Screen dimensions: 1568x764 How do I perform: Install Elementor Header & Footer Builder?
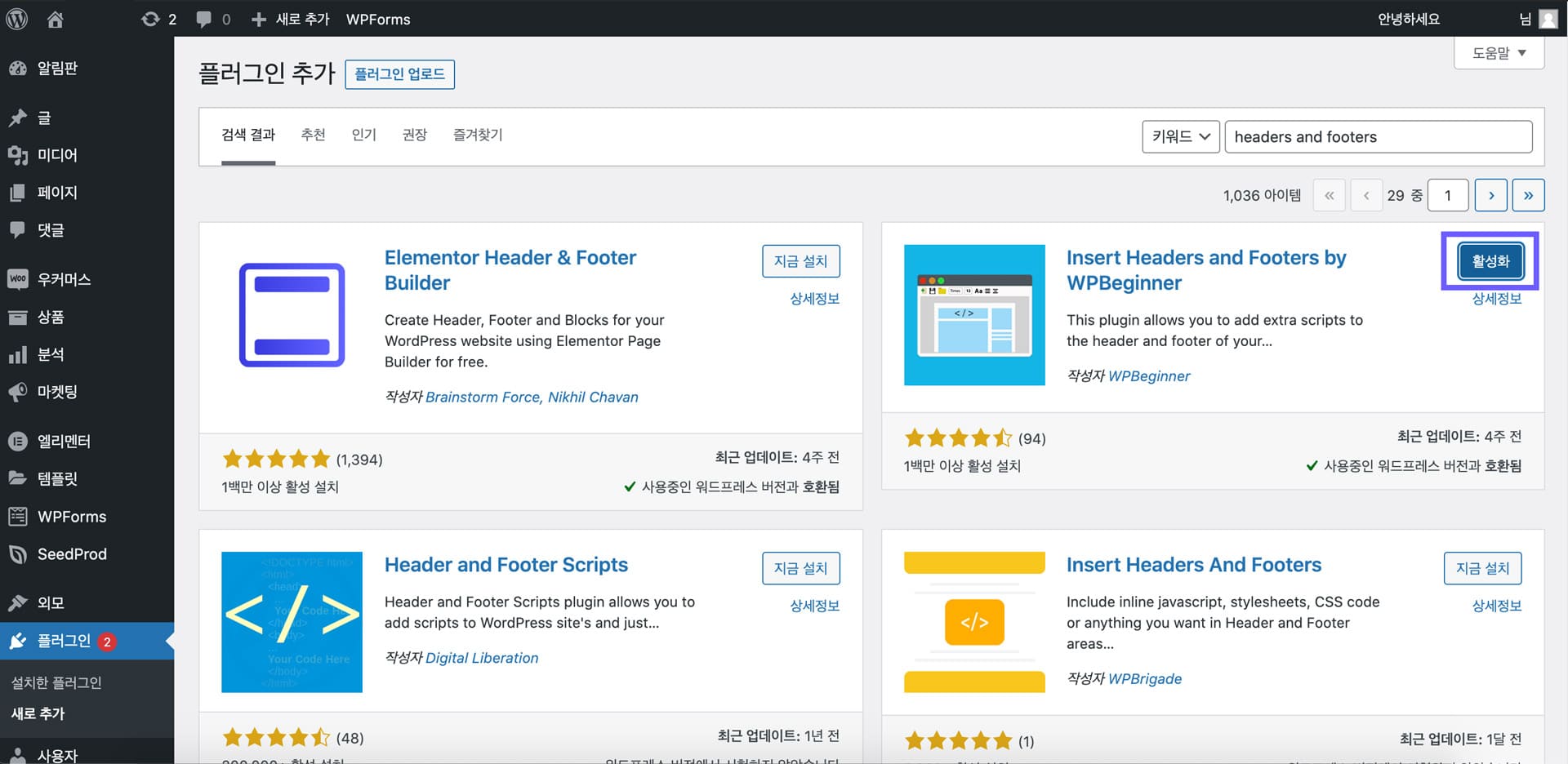pyautogui.click(x=800, y=261)
